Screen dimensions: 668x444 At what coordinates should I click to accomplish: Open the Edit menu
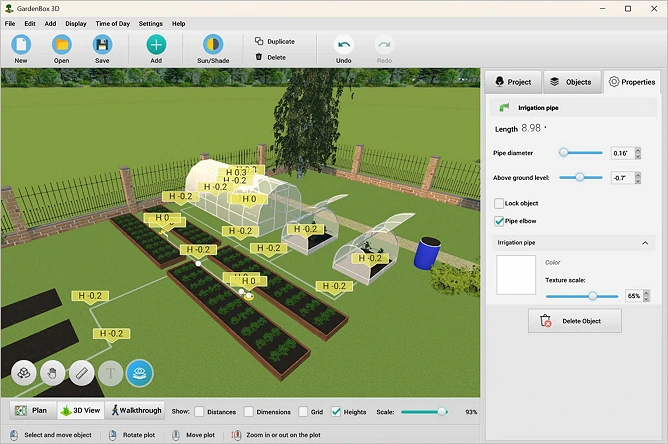tap(30, 23)
